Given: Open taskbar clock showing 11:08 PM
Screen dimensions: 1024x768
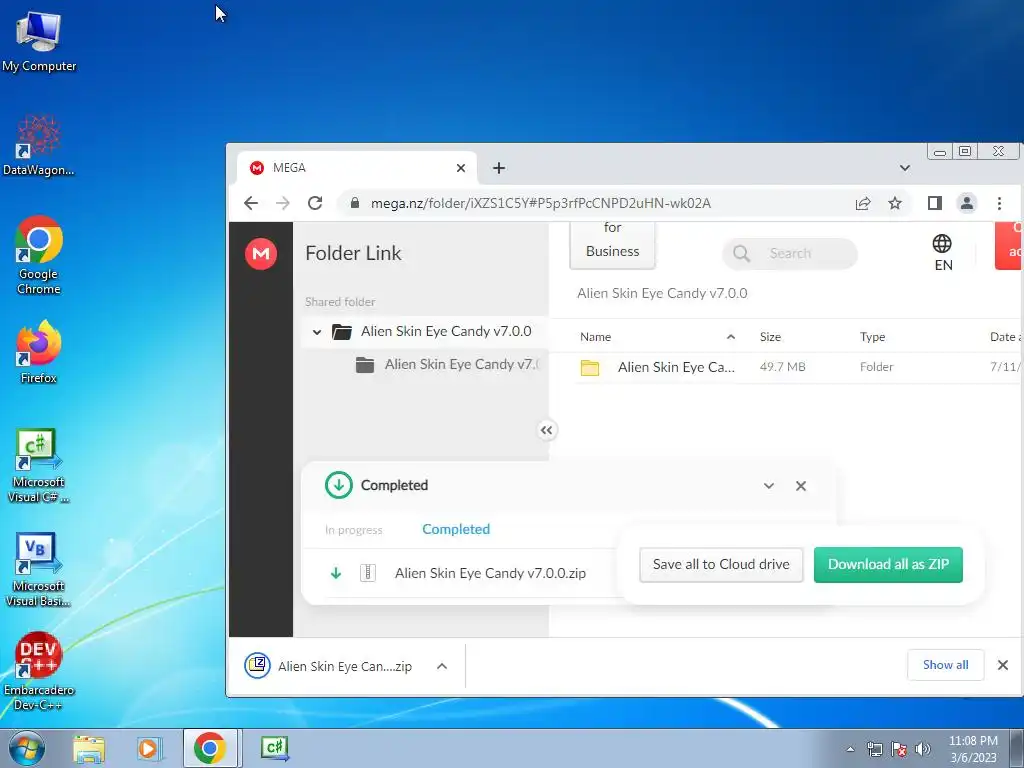Looking at the screenshot, I should coord(973,748).
